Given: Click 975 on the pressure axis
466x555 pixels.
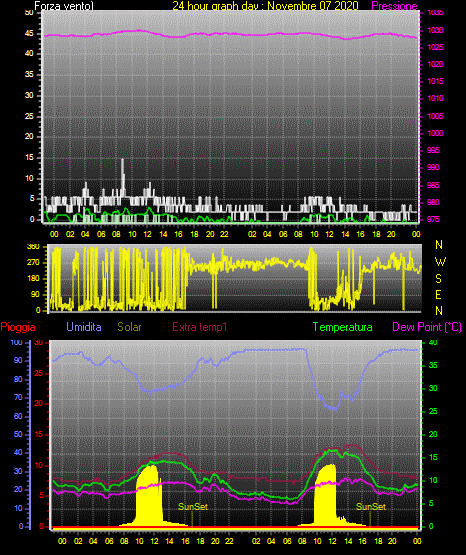Looking at the screenshot, I should click(433, 219).
